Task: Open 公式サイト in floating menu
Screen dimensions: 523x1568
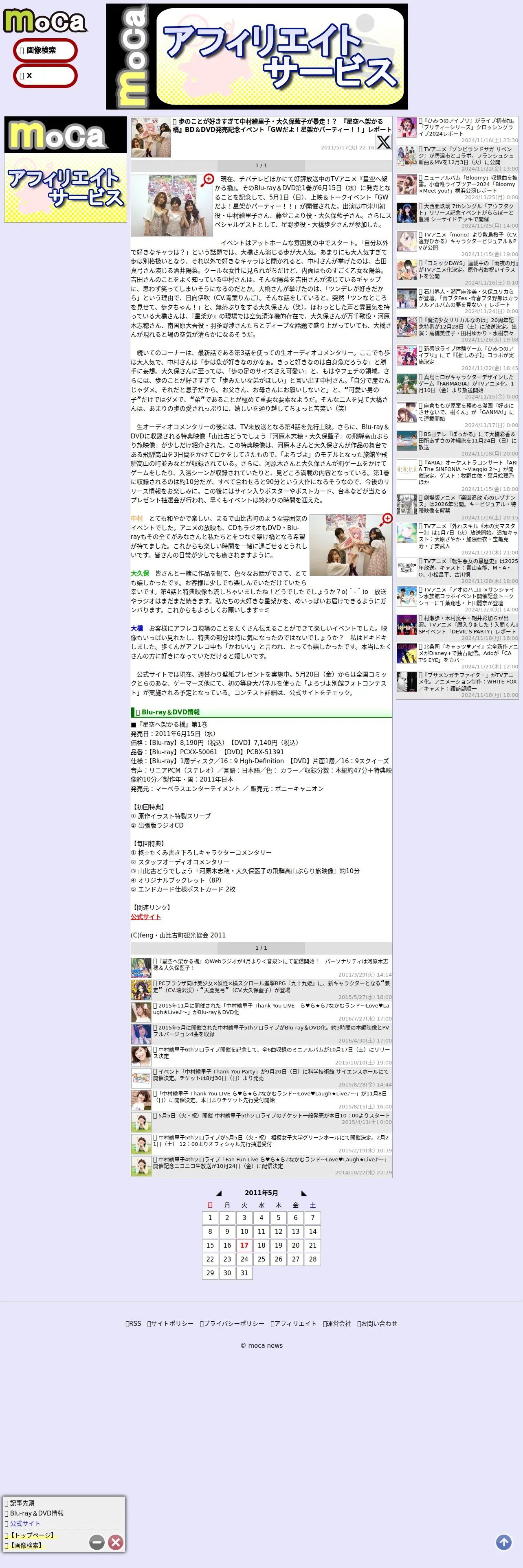Action: [x=22, y=1524]
